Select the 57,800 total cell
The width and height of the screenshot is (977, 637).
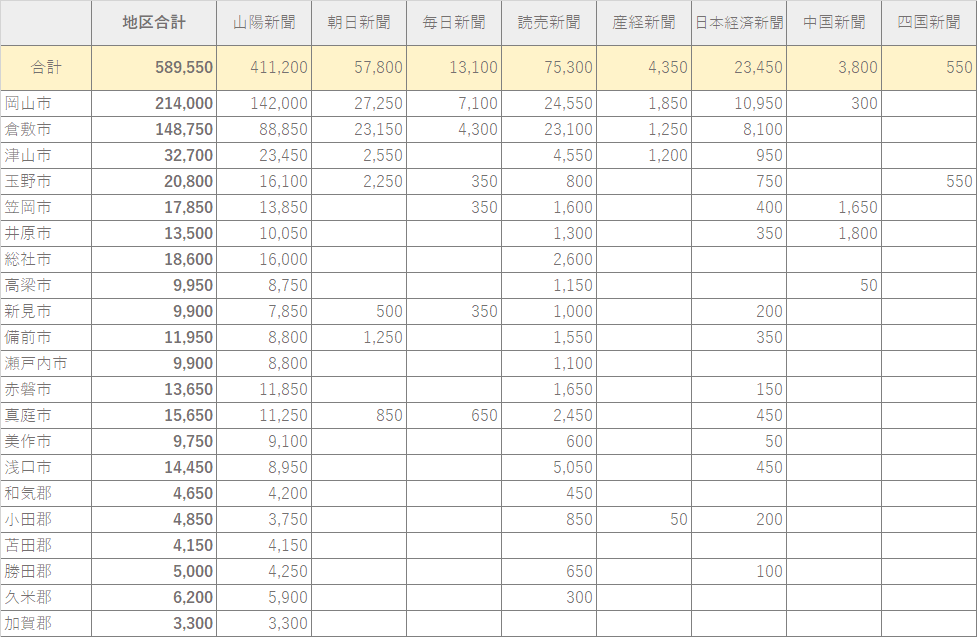tap(359, 67)
